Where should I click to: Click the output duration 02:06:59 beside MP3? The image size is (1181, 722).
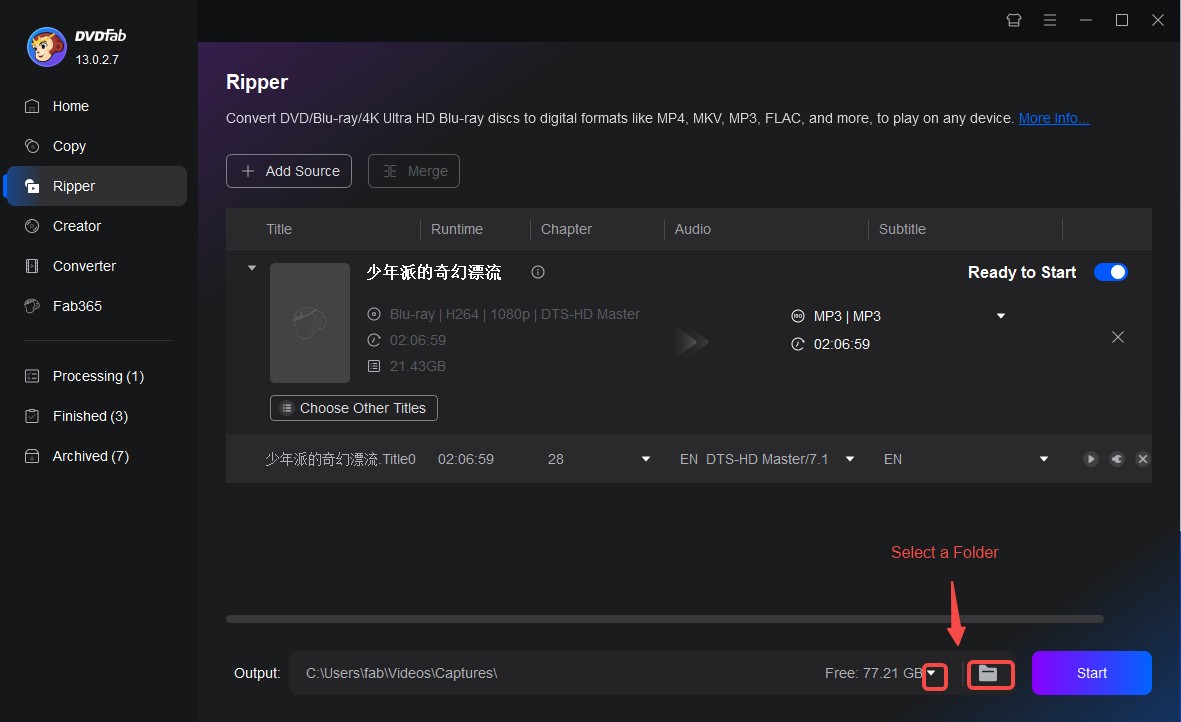[841, 344]
